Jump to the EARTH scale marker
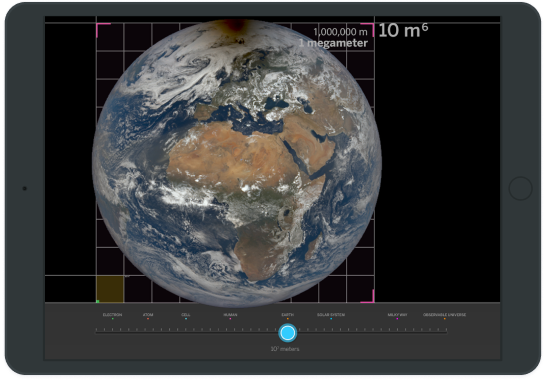The height and width of the screenshot is (381, 546). click(x=288, y=315)
